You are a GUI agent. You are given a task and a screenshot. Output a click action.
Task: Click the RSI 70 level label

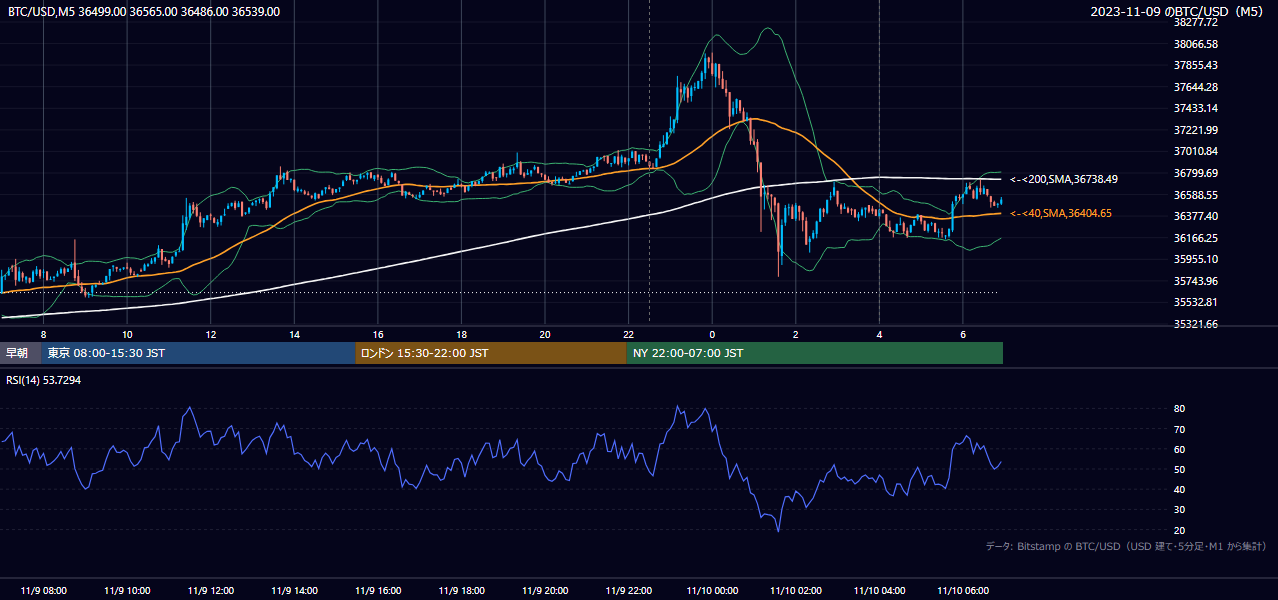pyautogui.click(x=1179, y=429)
